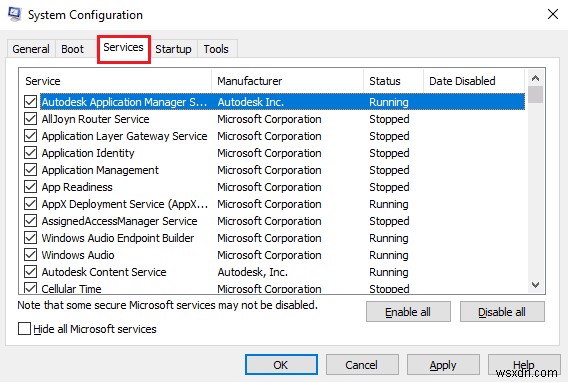This screenshot has height=383, width=569.
Task: Open Help via the Help button
Action: tap(524, 364)
